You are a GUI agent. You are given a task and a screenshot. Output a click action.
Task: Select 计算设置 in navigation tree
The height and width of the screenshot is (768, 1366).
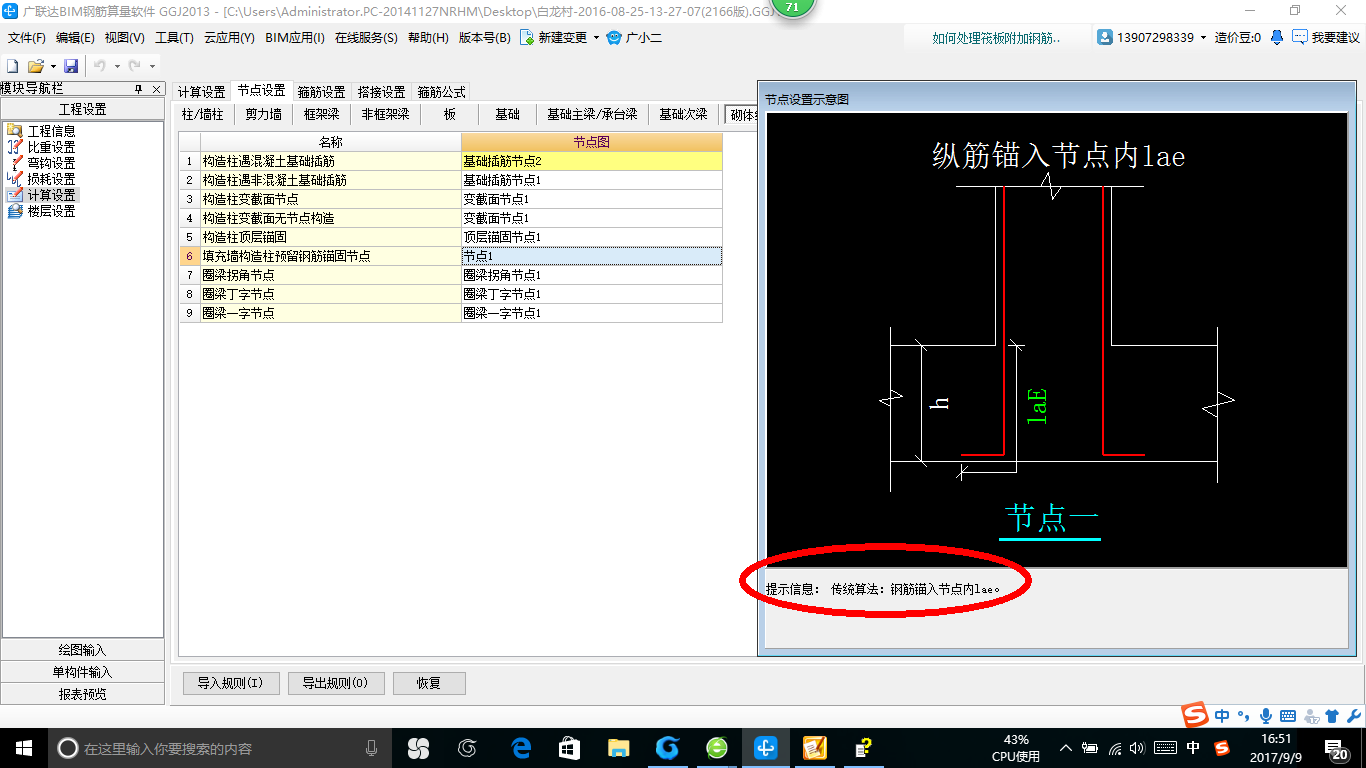point(51,195)
